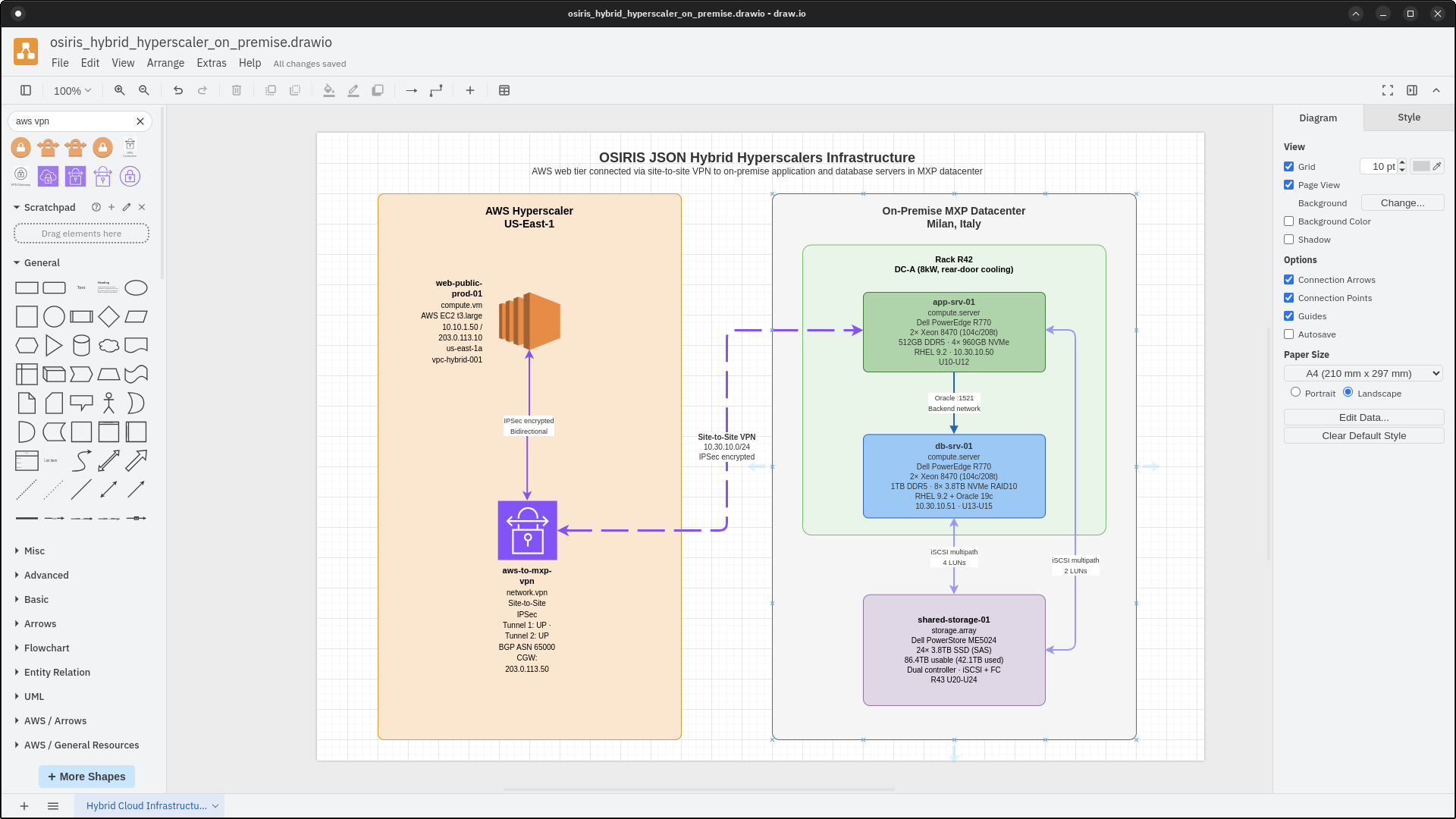Viewport: 1456px width, 819px height.
Task: Disable the Shadow checkbox in Diagram panel
Action: (x=1288, y=239)
